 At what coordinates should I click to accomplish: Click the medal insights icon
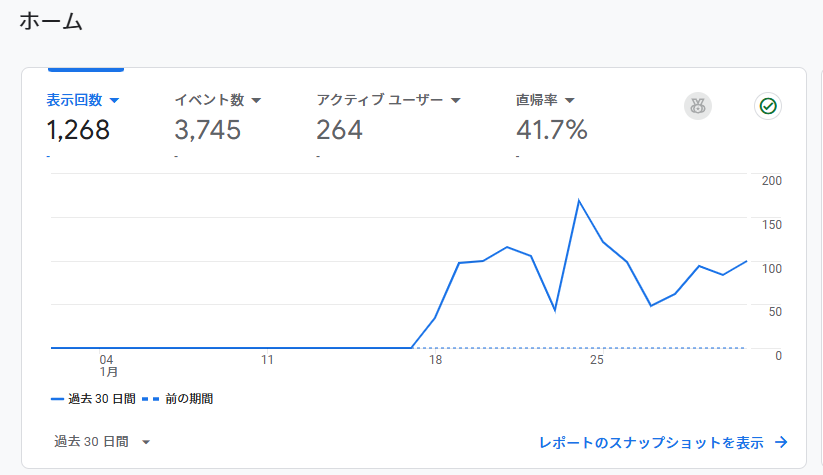point(697,106)
